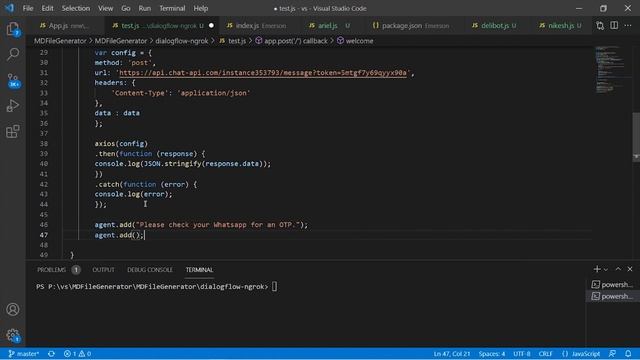Open the Search view in the activity bar

(x=13, y=54)
